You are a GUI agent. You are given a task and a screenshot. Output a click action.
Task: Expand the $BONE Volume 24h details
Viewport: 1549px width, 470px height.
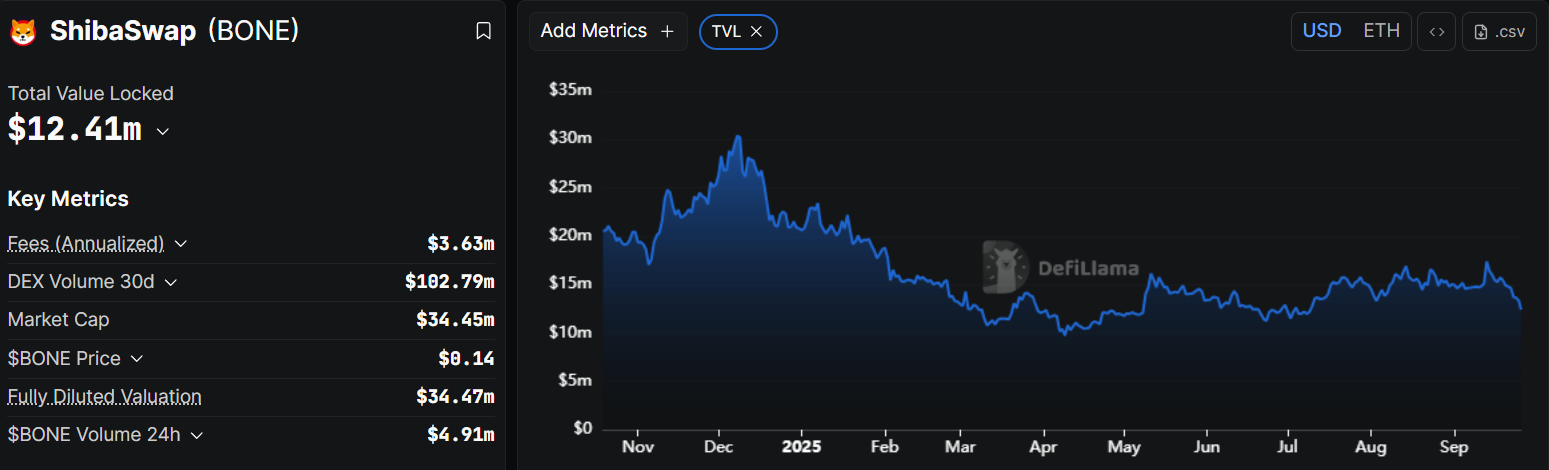pos(197,435)
